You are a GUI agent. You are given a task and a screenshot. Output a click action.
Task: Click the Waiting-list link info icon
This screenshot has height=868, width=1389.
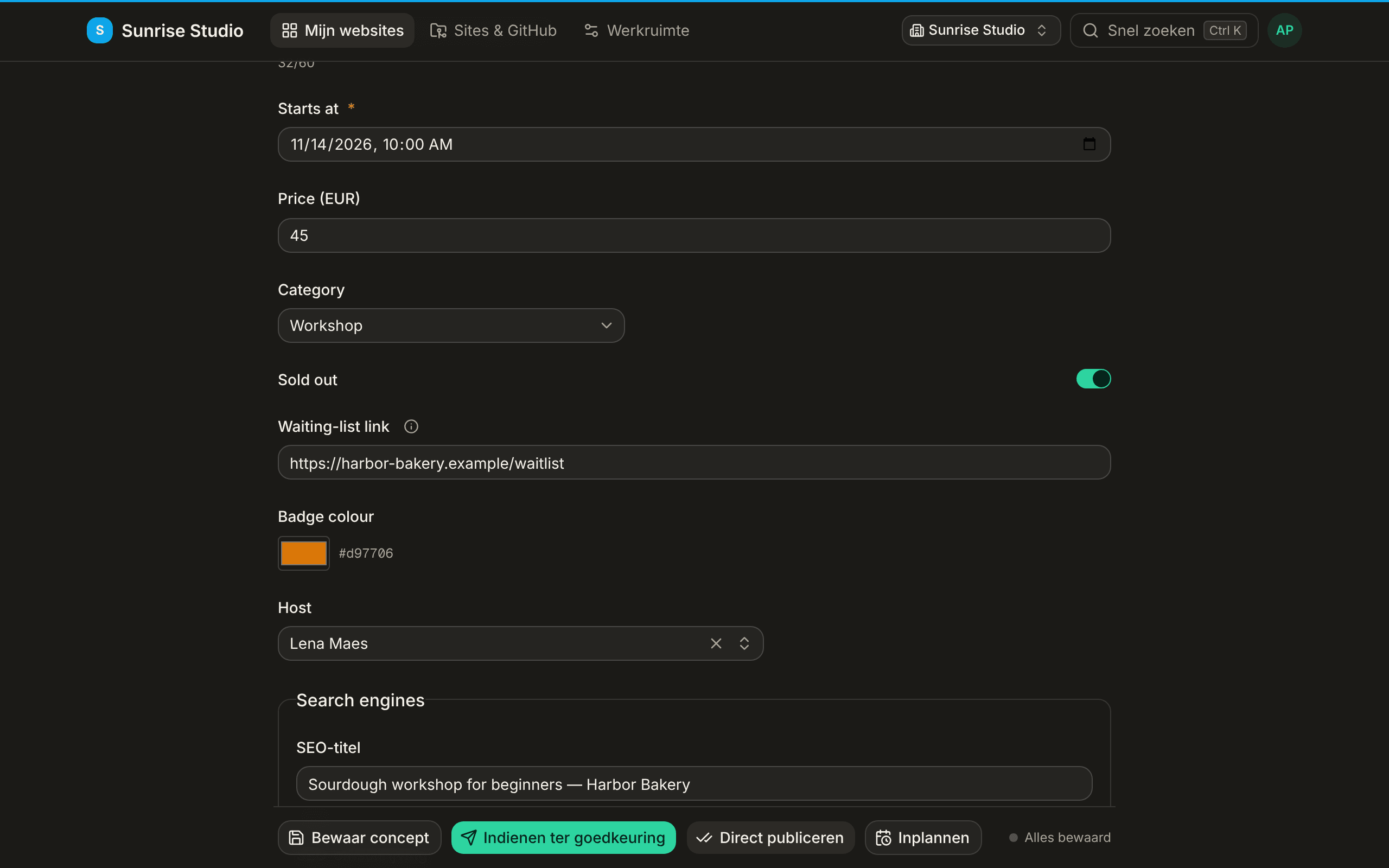click(x=411, y=426)
